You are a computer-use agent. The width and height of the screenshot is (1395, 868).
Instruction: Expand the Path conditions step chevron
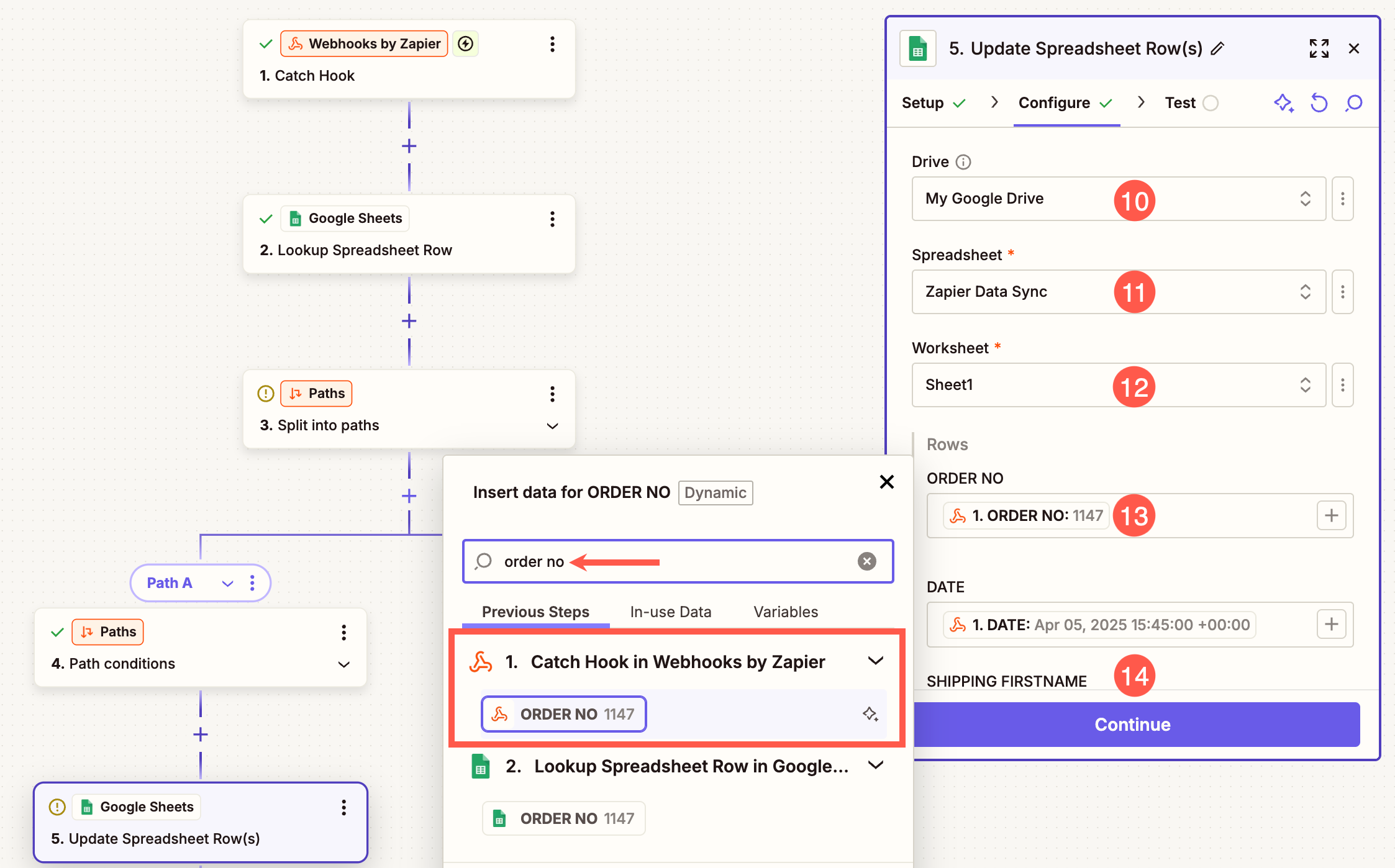[x=343, y=664]
